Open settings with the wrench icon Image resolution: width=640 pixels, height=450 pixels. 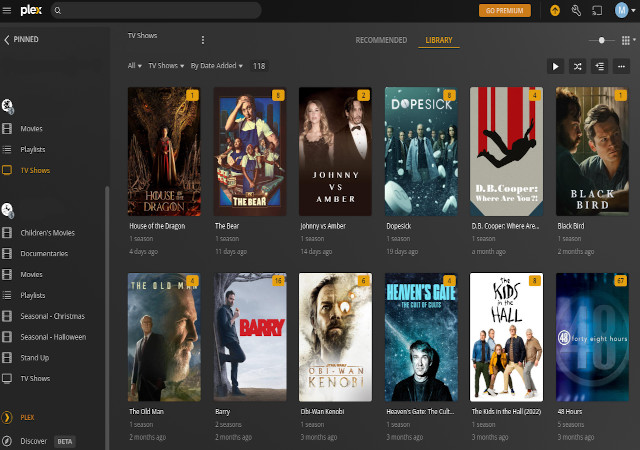576,10
